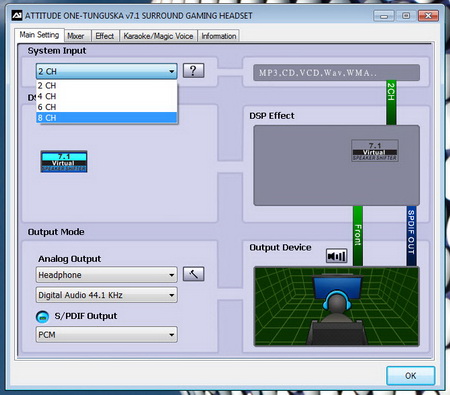Go to Karaoke/Magic Voice tab
This screenshot has width=450, height=395.
[158, 36]
